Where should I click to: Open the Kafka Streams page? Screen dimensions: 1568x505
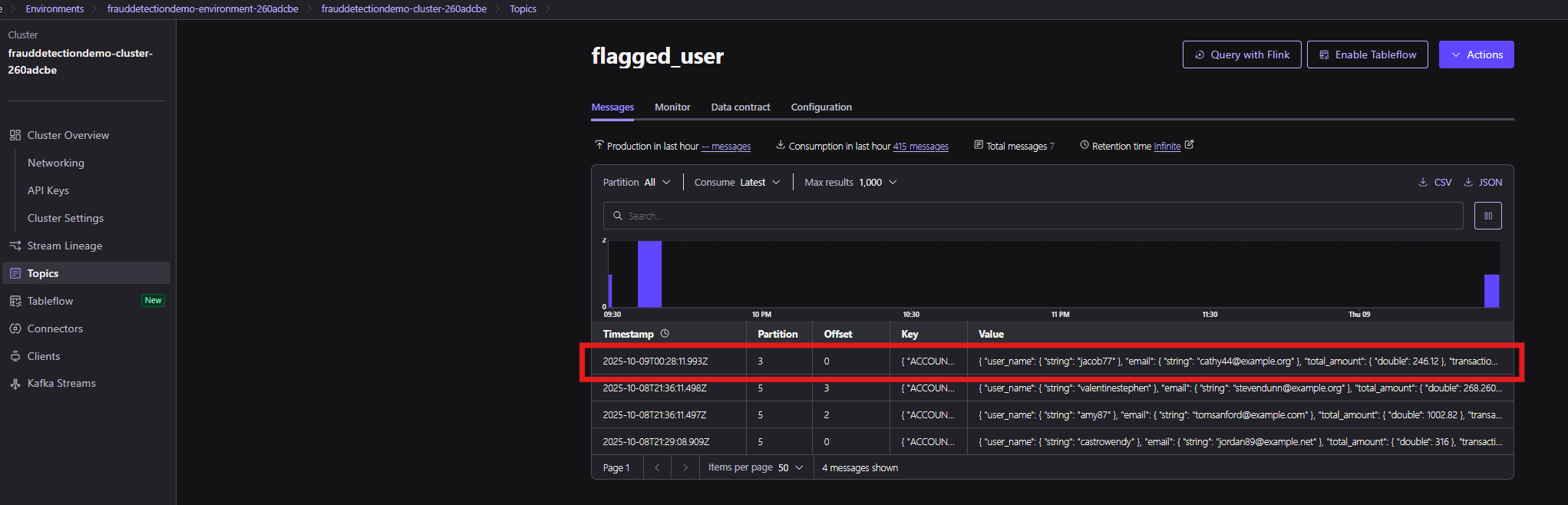pos(61,383)
